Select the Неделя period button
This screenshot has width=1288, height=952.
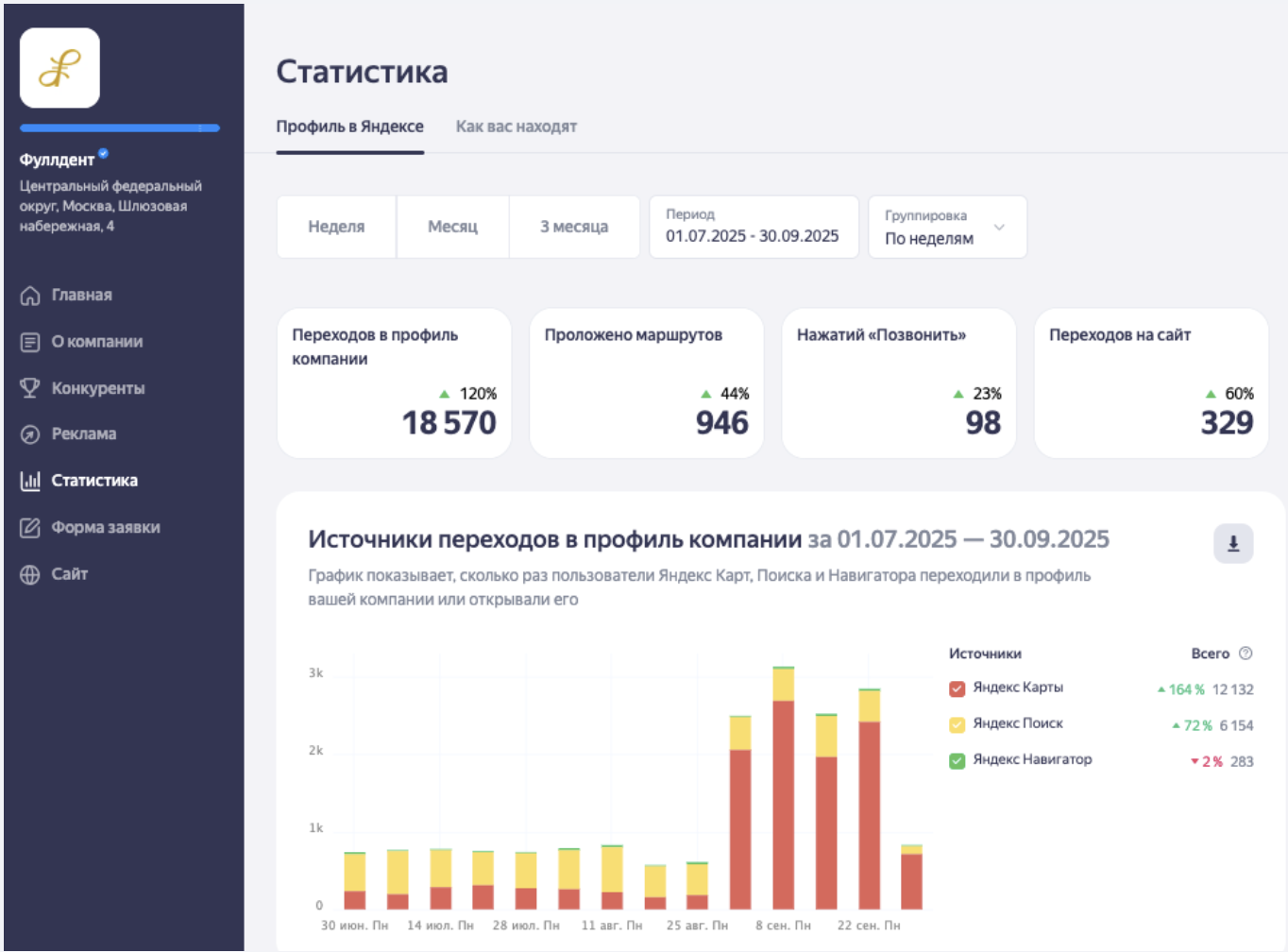point(336,227)
